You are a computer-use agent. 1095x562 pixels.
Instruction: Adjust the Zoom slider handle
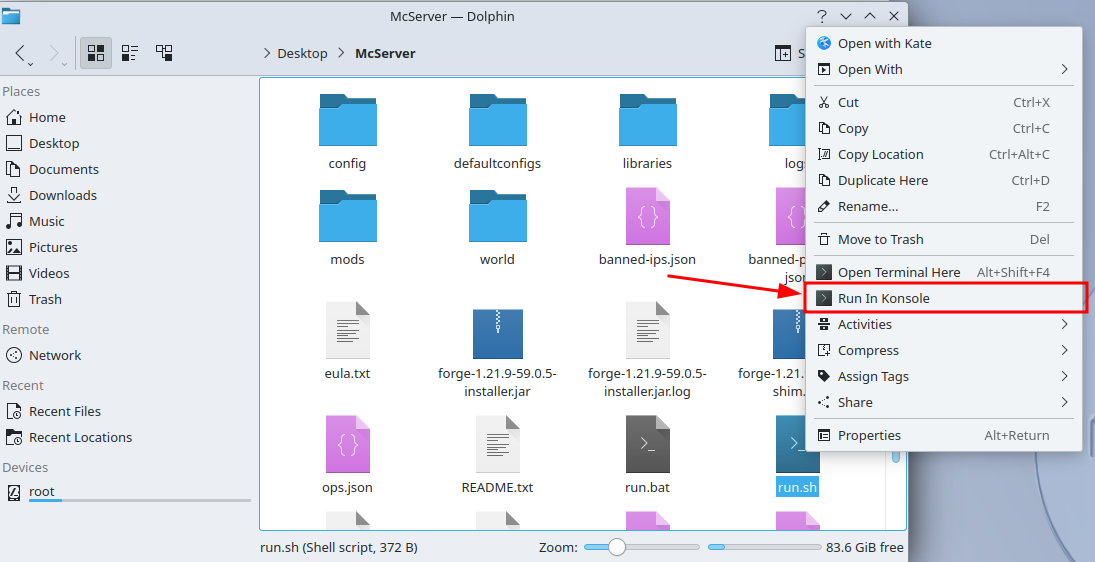point(617,547)
